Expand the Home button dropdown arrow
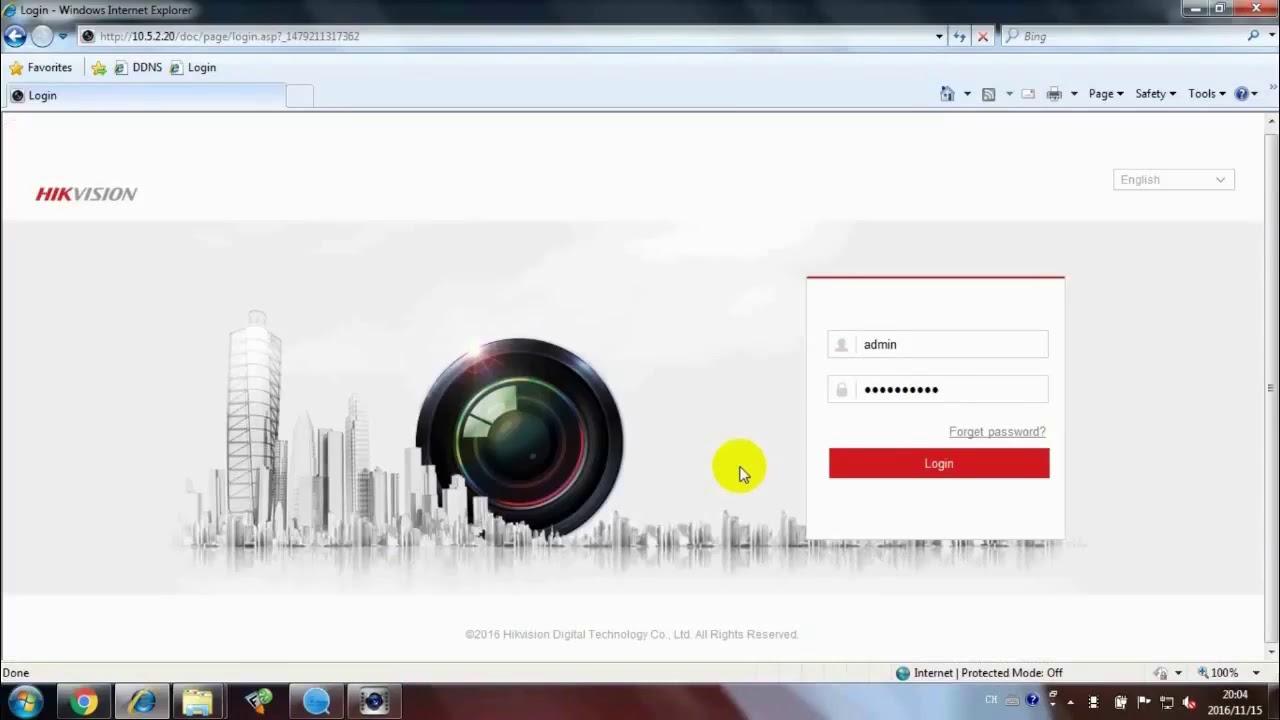 (x=967, y=94)
